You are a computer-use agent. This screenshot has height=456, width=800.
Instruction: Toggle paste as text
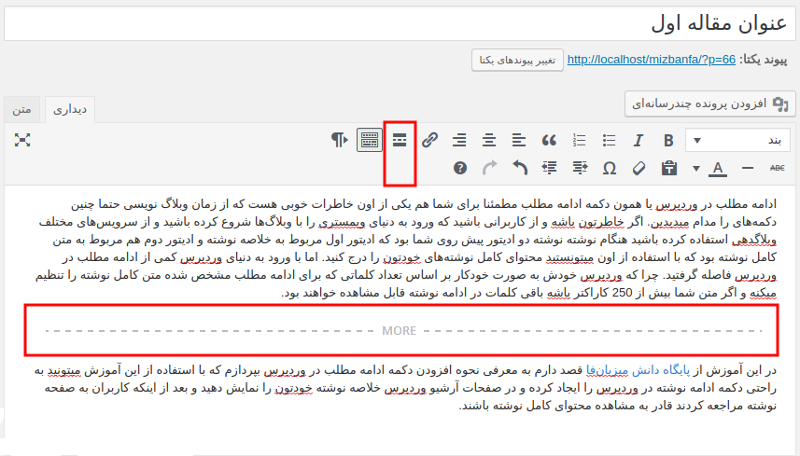(x=669, y=168)
